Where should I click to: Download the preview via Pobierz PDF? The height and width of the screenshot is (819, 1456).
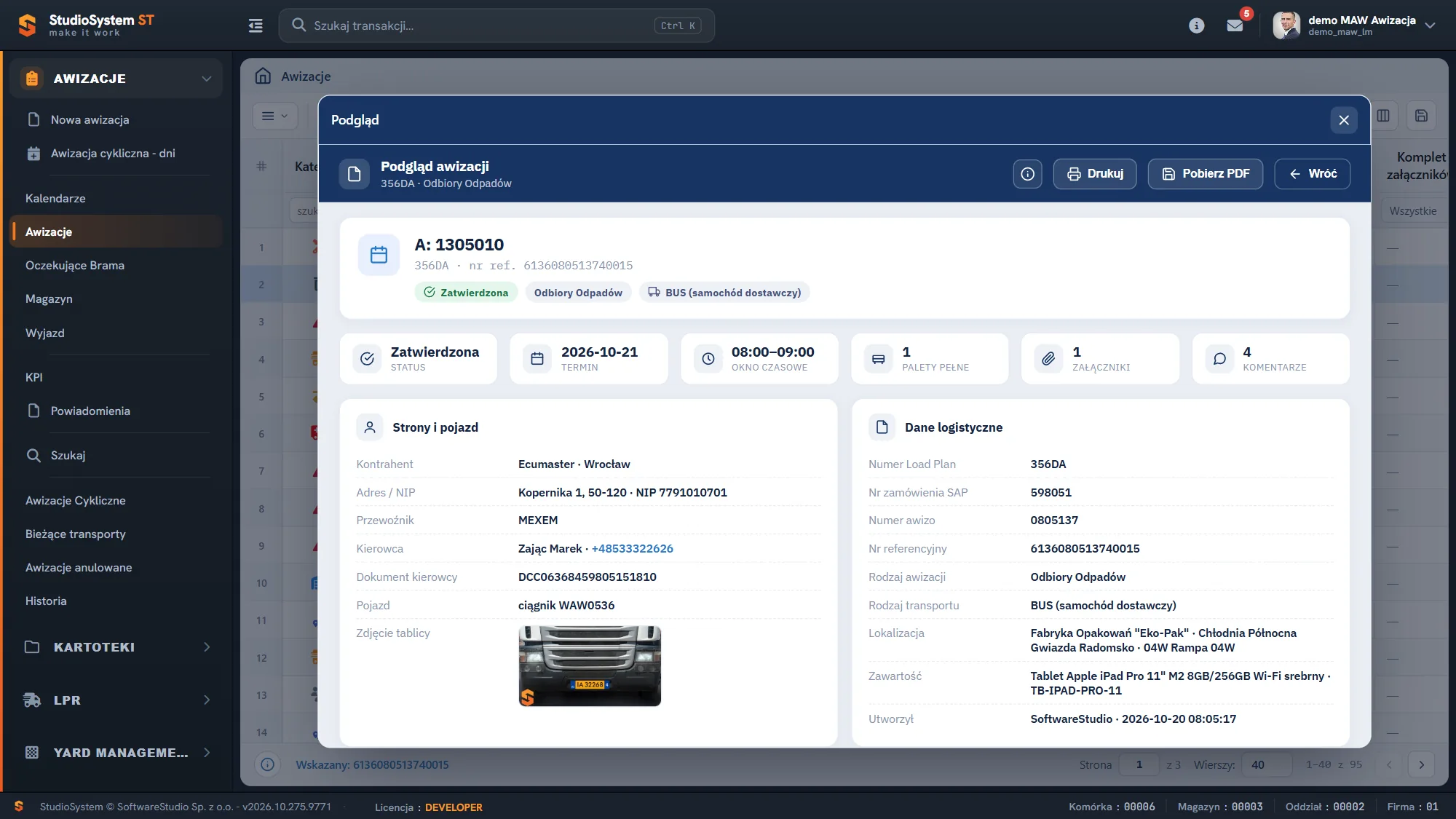(x=1205, y=174)
